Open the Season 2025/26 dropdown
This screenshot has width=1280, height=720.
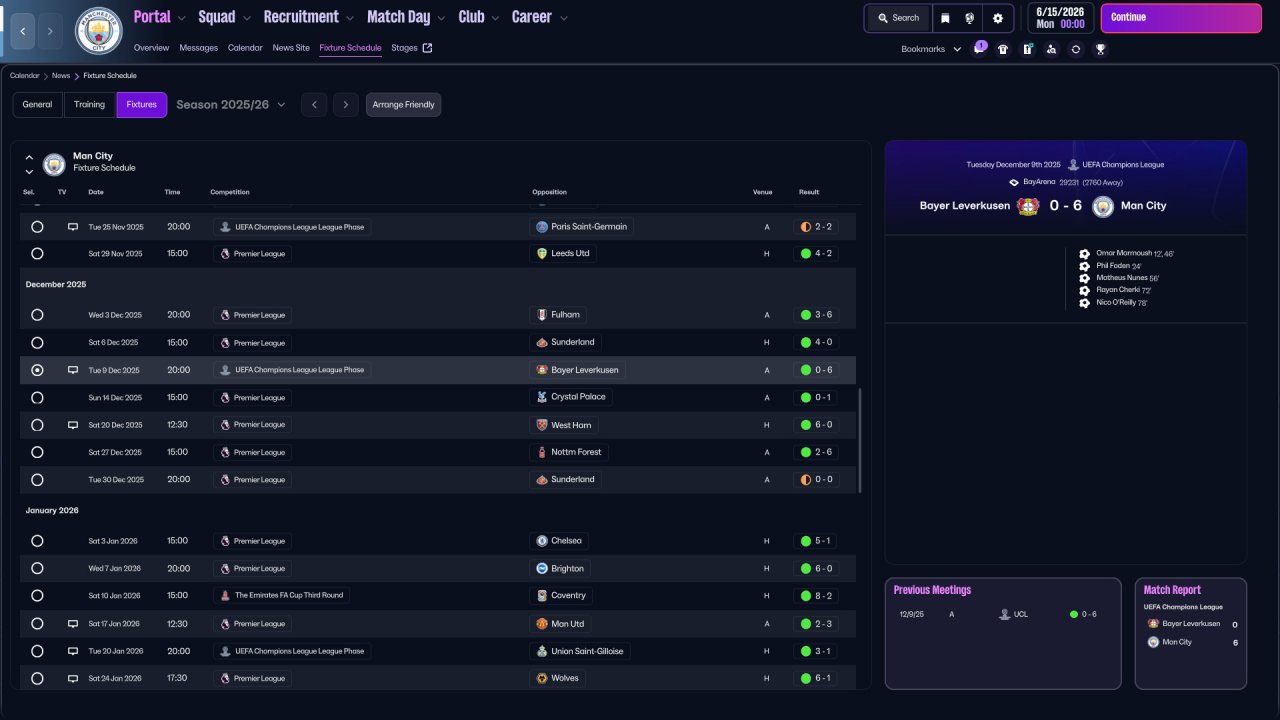[x=231, y=105]
